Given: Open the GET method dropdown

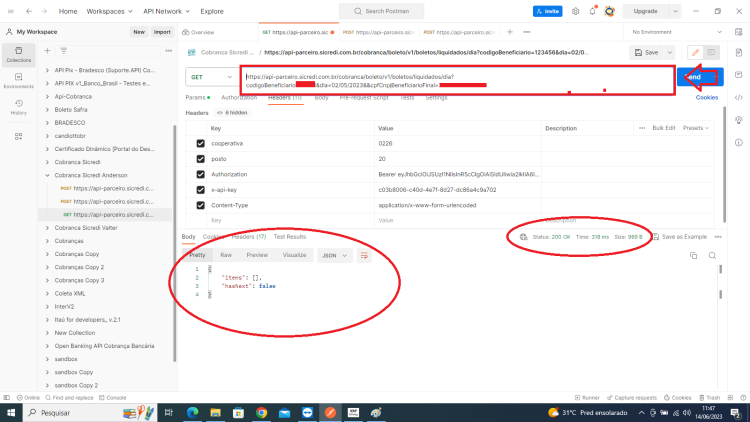Looking at the screenshot, I should tap(211, 77).
